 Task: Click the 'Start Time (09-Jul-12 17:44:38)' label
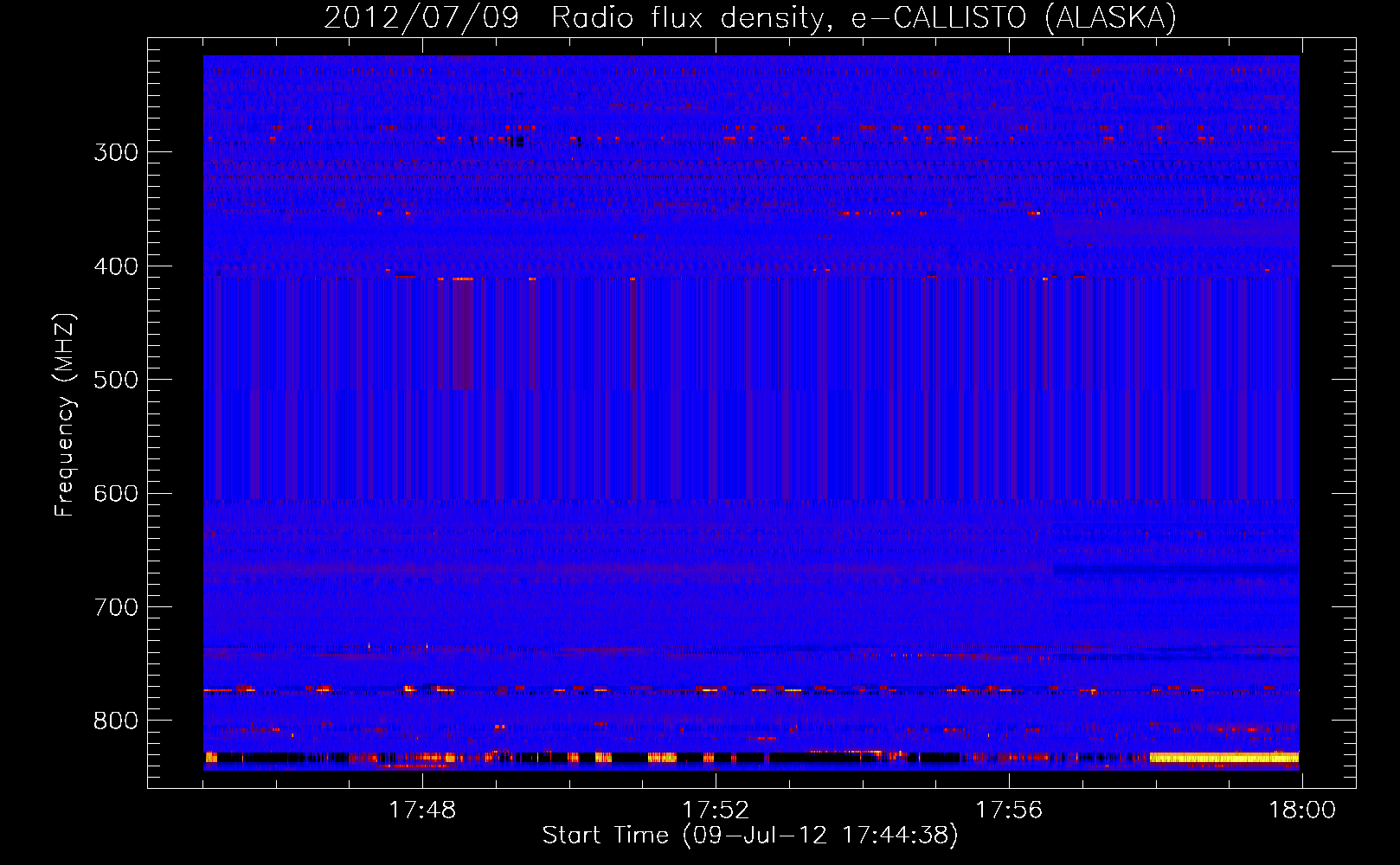[x=750, y=836]
